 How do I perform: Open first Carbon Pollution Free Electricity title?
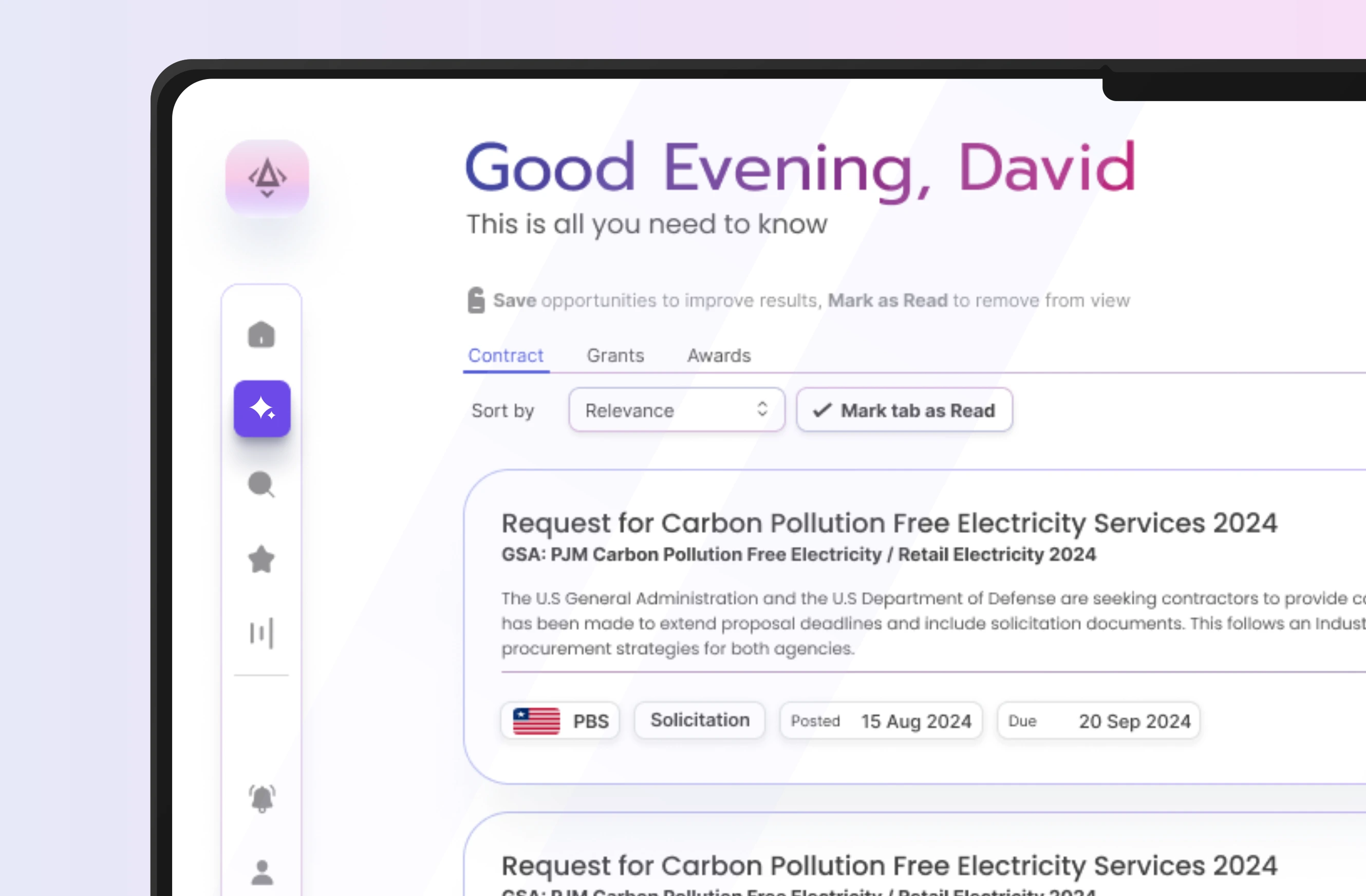point(889,523)
